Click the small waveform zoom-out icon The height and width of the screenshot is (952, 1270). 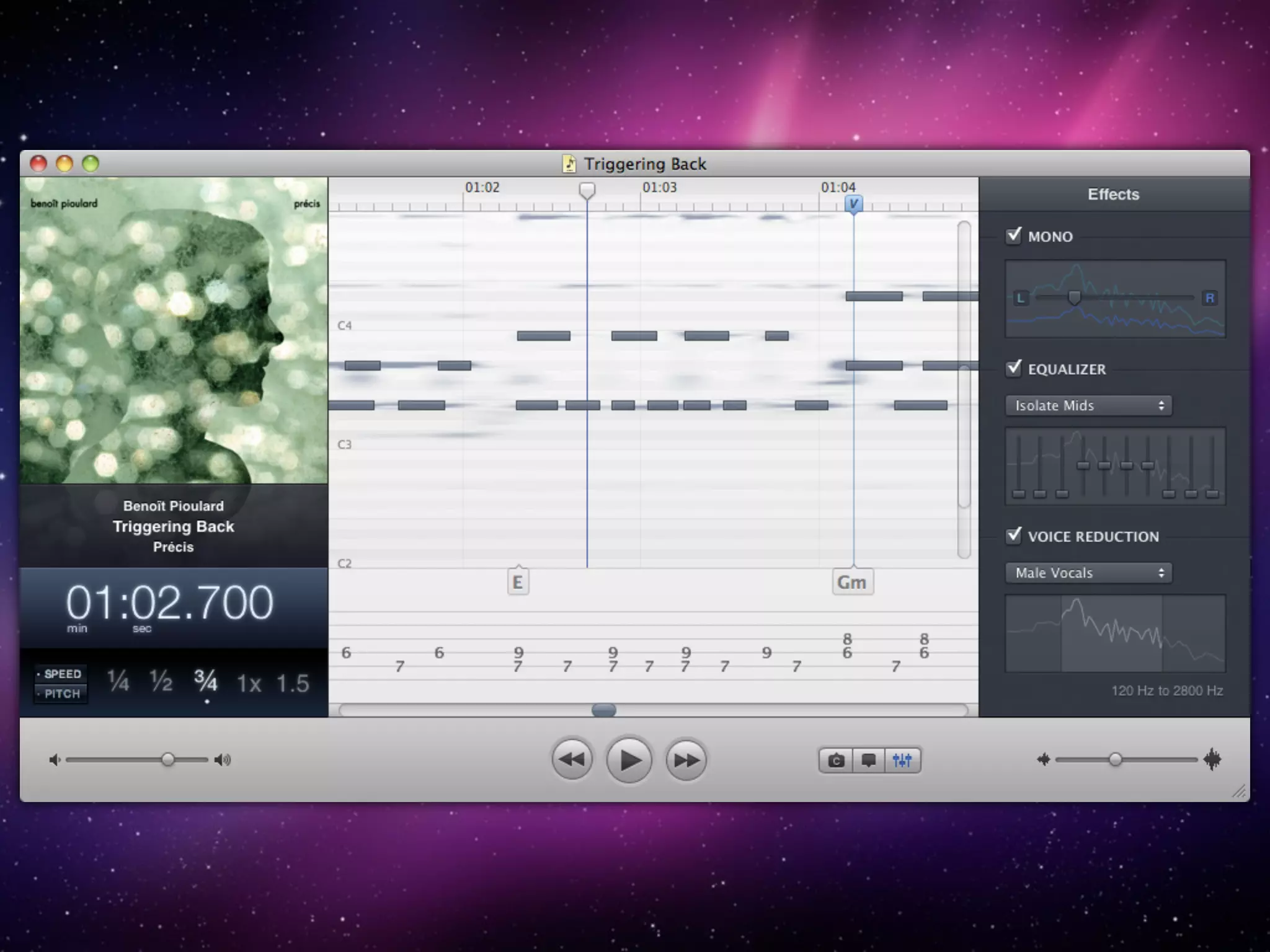point(1044,759)
